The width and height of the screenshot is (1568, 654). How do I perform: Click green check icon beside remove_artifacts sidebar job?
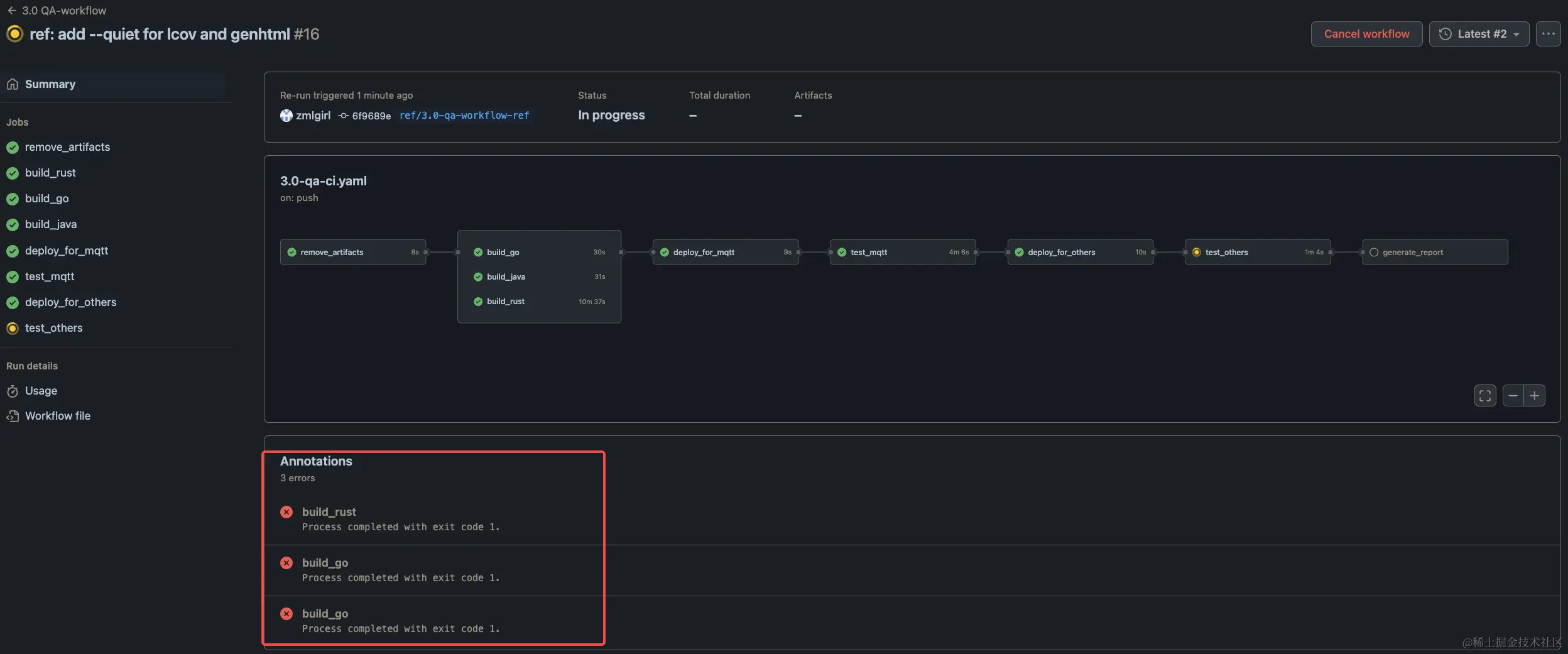[13, 148]
